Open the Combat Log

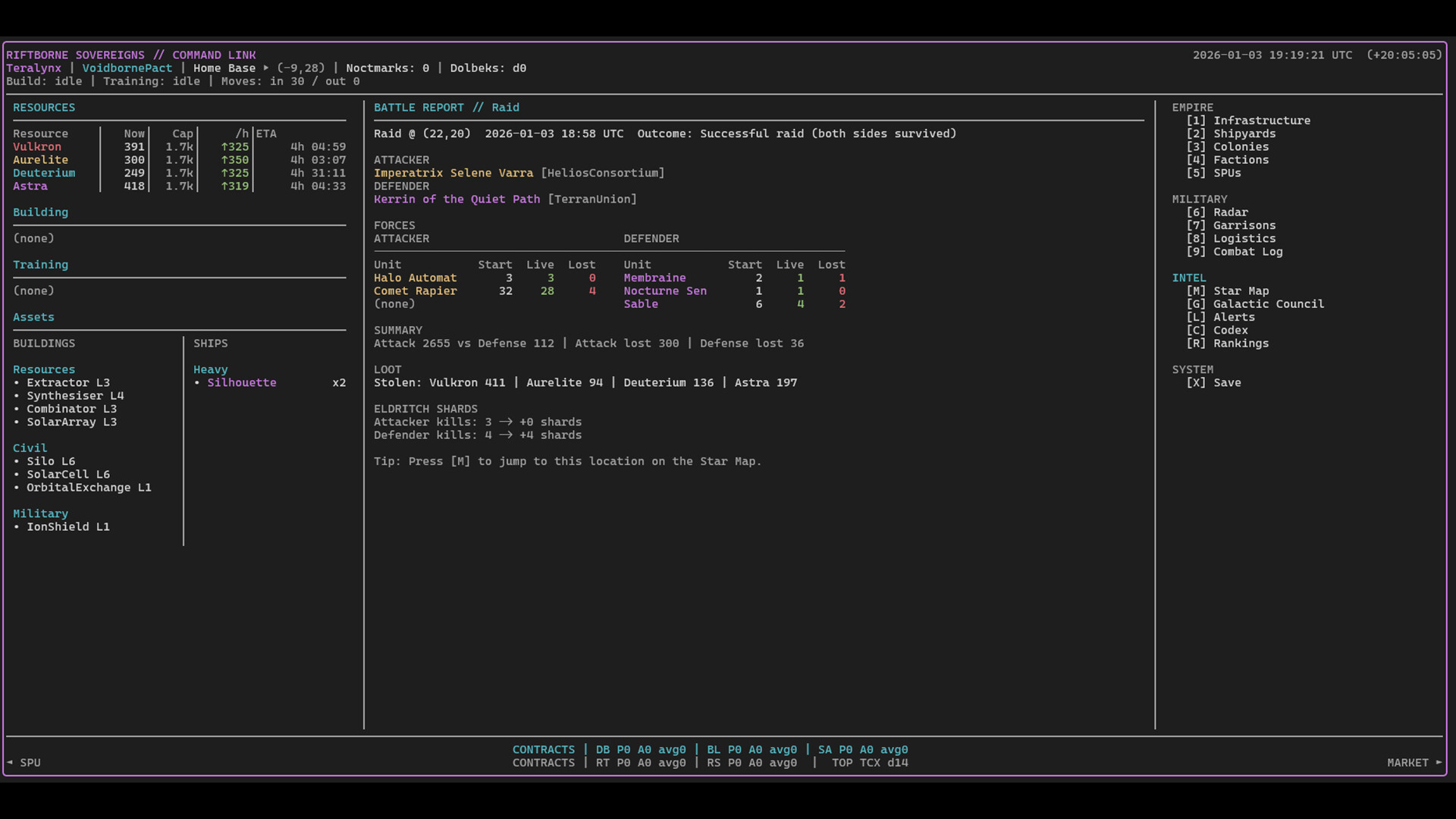point(1247,252)
